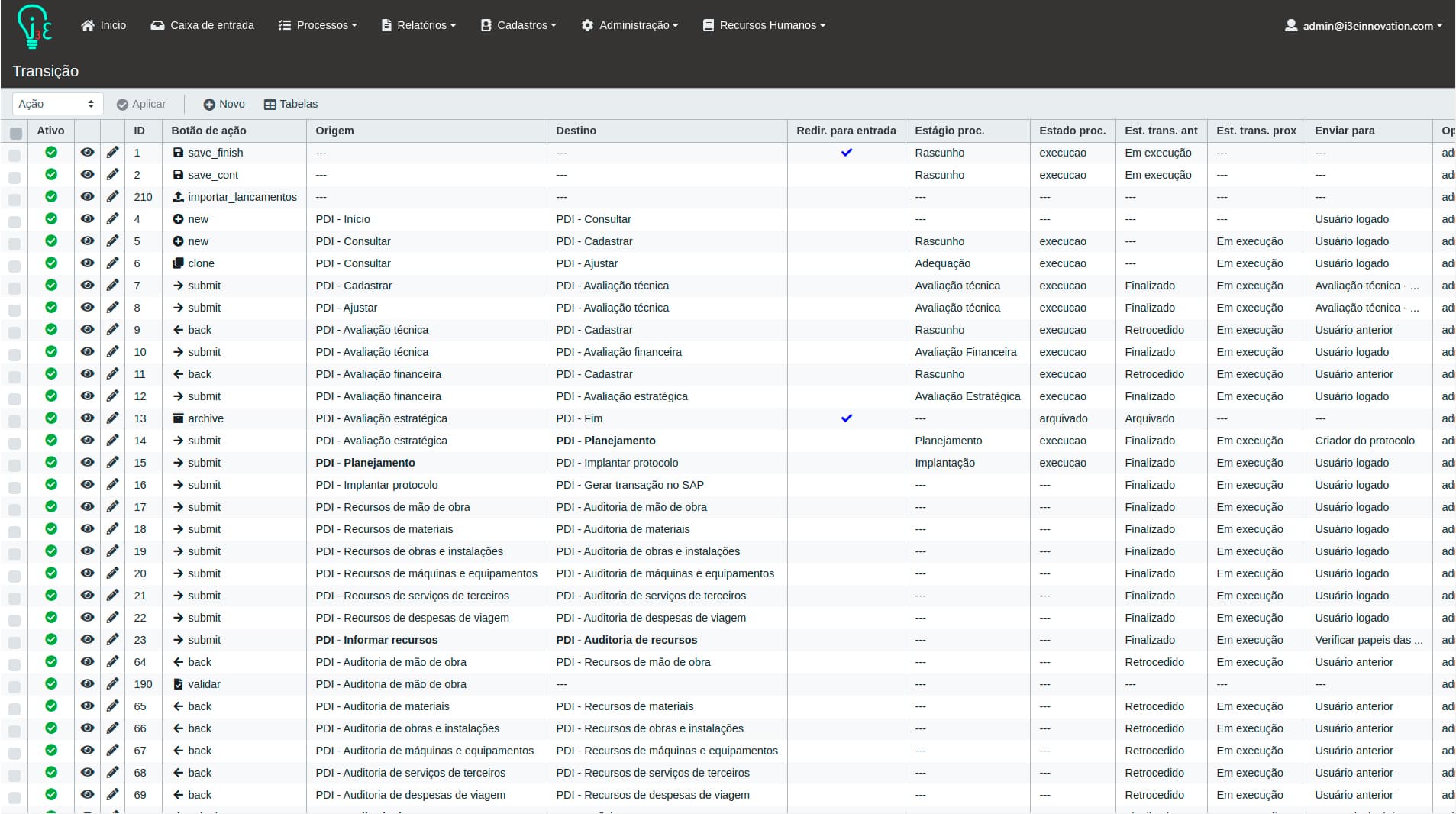The height and width of the screenshot is (814, 1456).
Task: Open the admin@i3einnovation.com user menu
Action: [x=1364, y=25]
